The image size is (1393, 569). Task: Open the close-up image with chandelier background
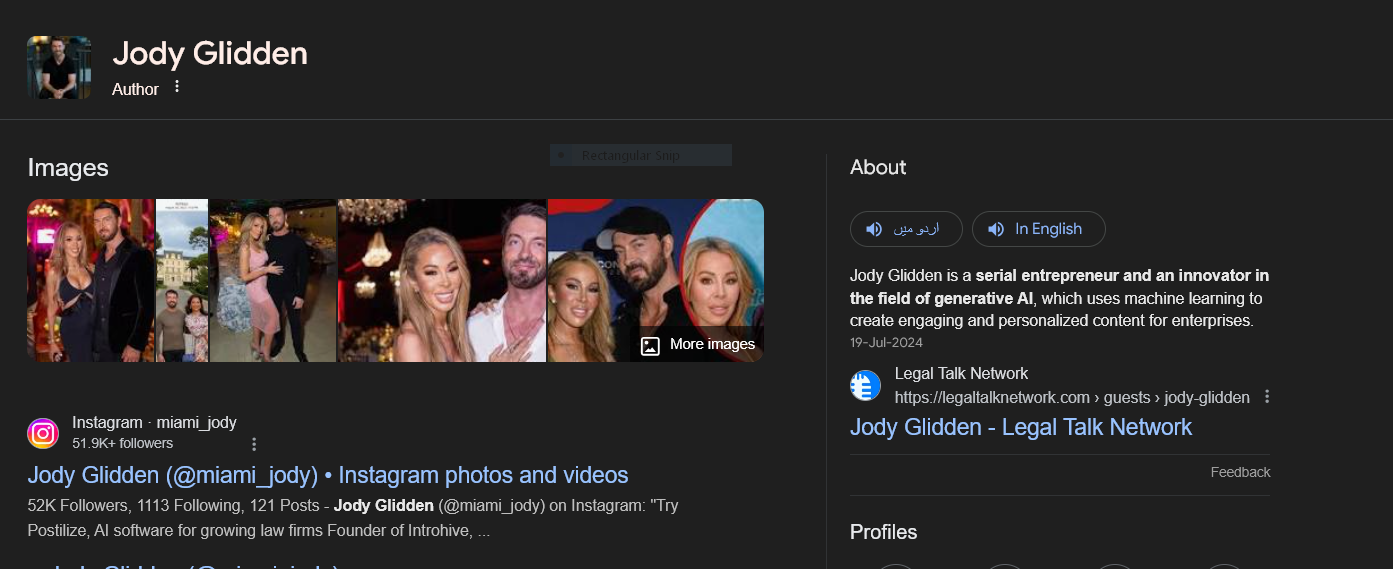coord(442,280)
